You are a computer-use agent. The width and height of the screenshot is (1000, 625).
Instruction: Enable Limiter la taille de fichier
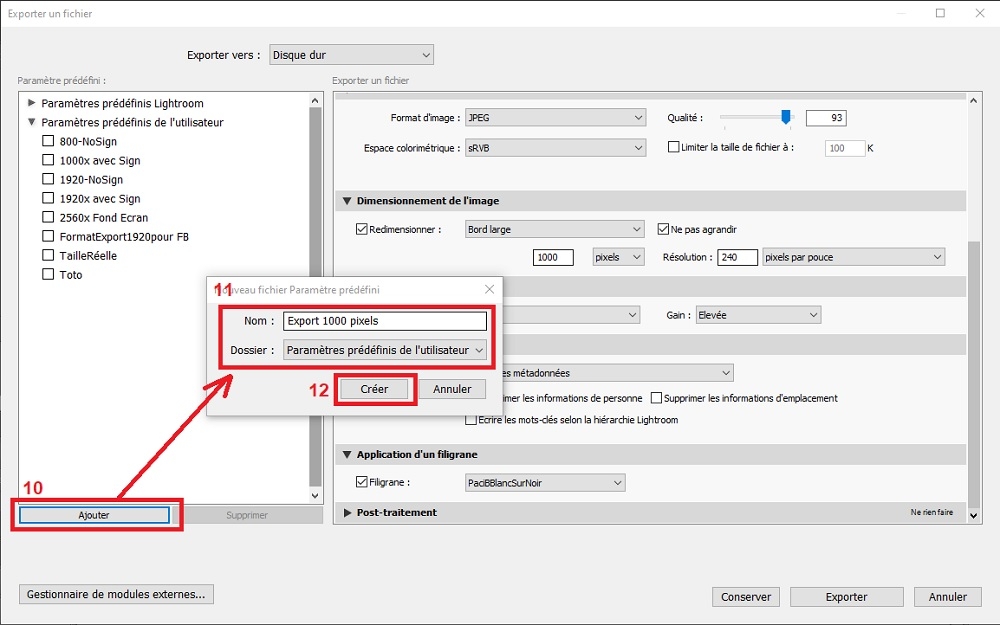673,147
